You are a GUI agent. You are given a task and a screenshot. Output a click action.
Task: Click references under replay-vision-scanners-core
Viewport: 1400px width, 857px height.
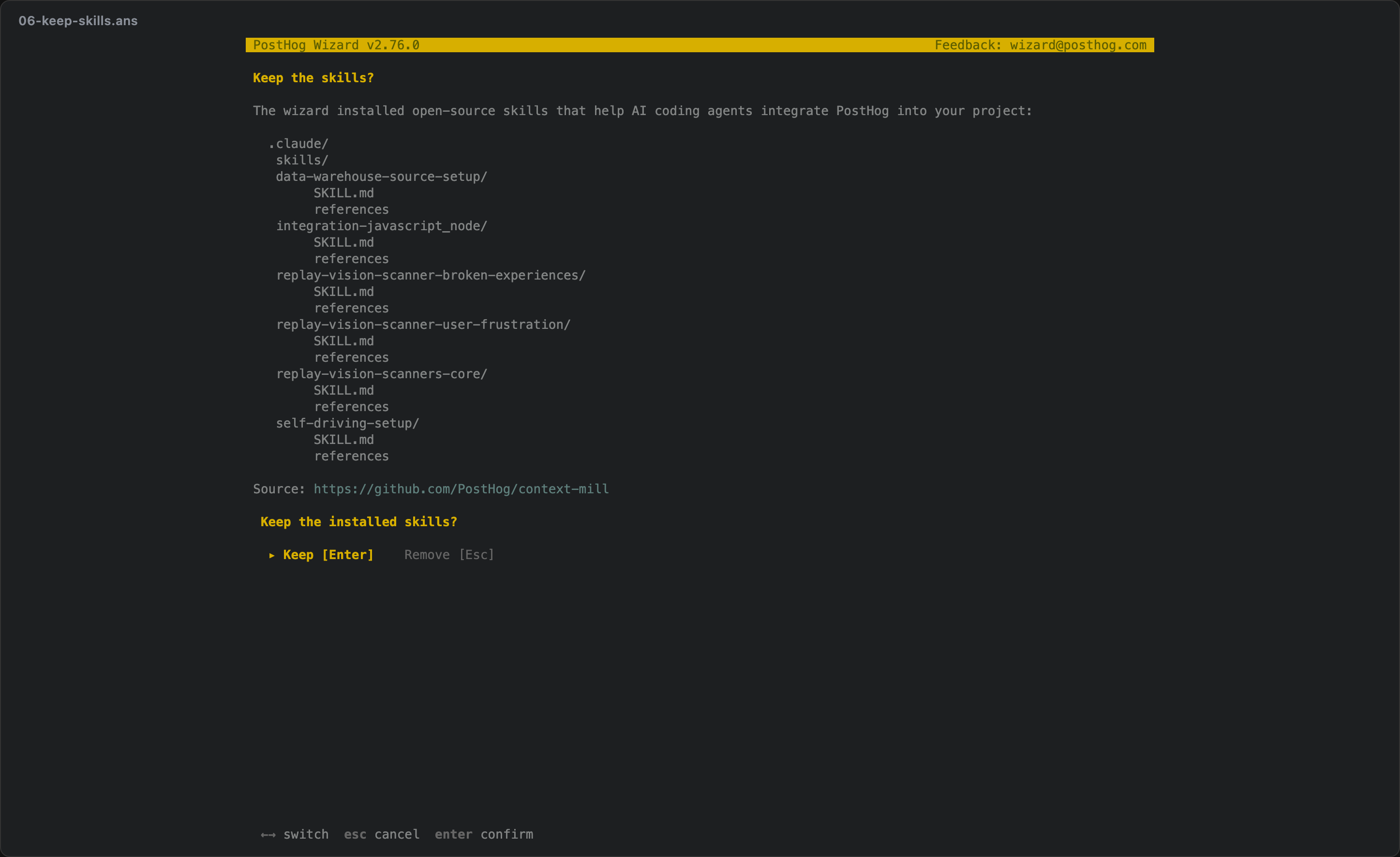(x=352, y=407)
